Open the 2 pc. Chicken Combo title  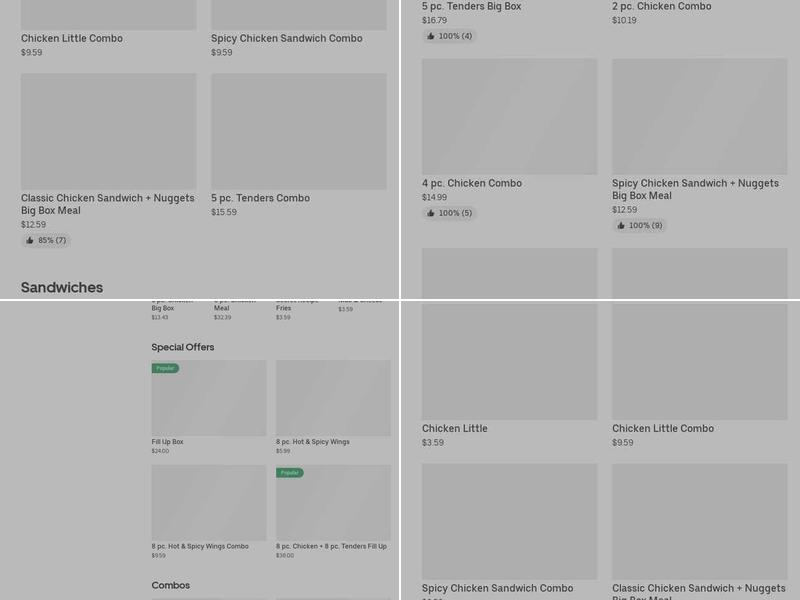click(661, 7)
